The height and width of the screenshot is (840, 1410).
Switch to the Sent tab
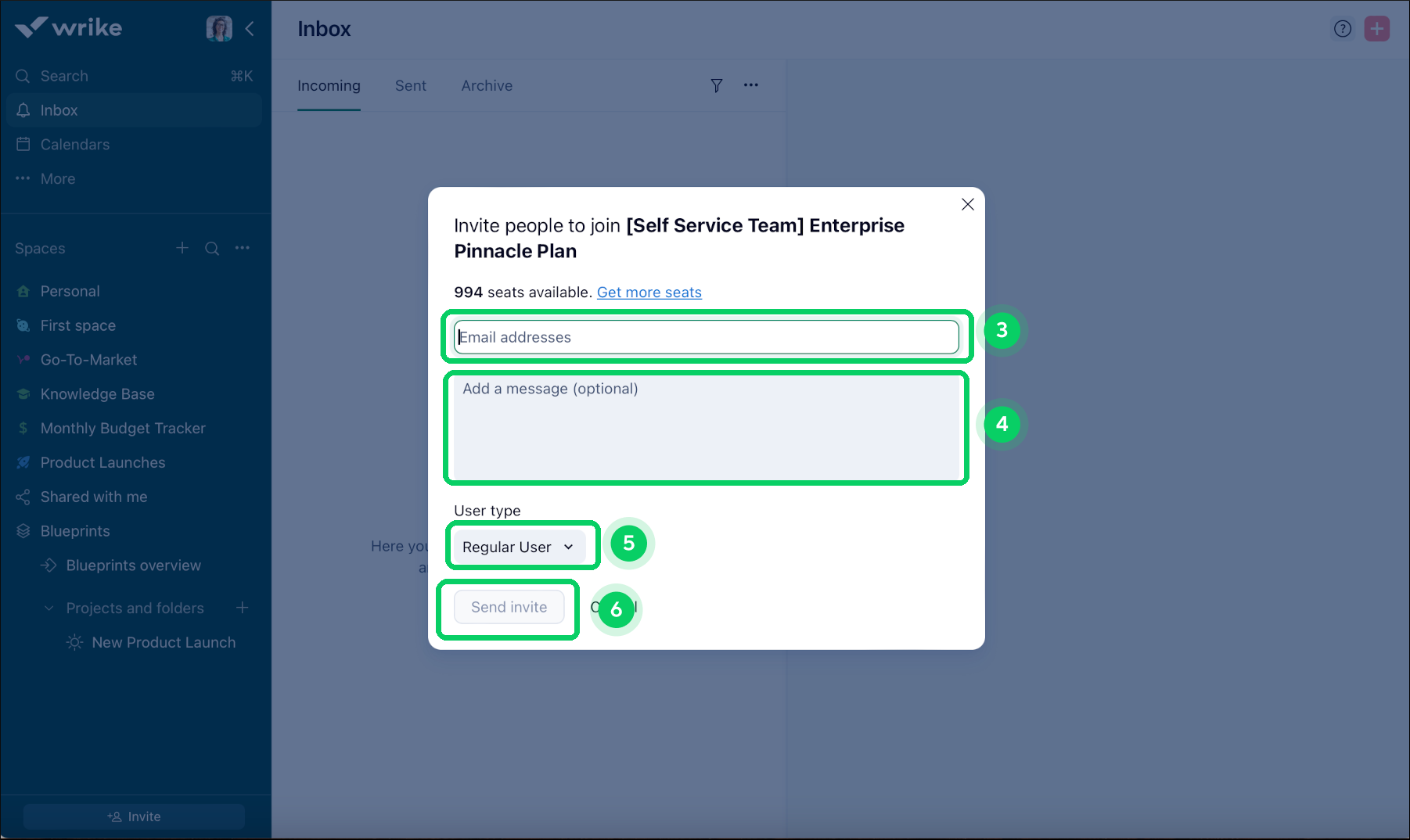410,85
